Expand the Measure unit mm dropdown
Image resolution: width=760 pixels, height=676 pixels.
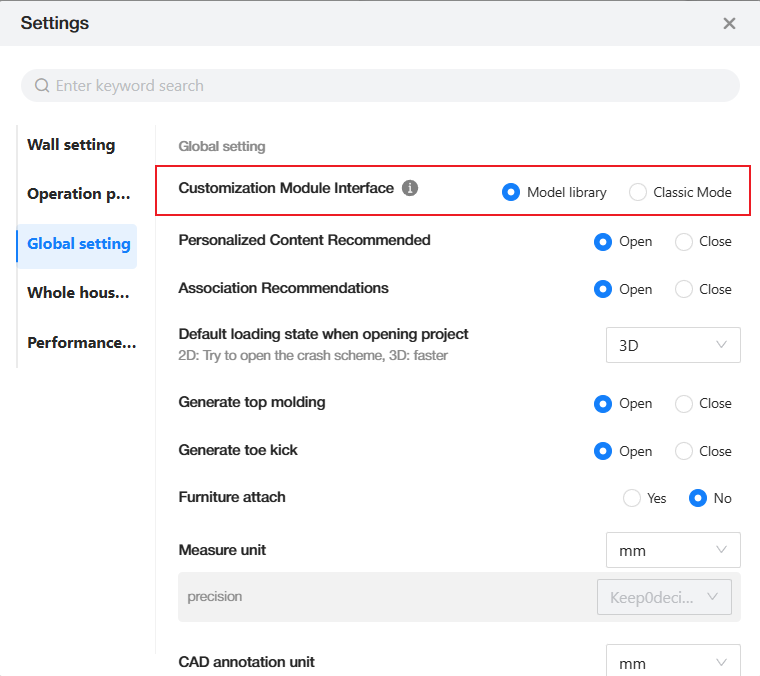(x=673, y=550)
